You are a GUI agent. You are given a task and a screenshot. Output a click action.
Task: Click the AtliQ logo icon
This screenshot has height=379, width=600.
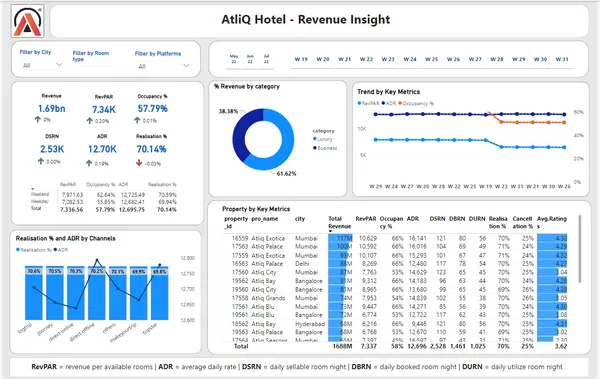(28, 21)
